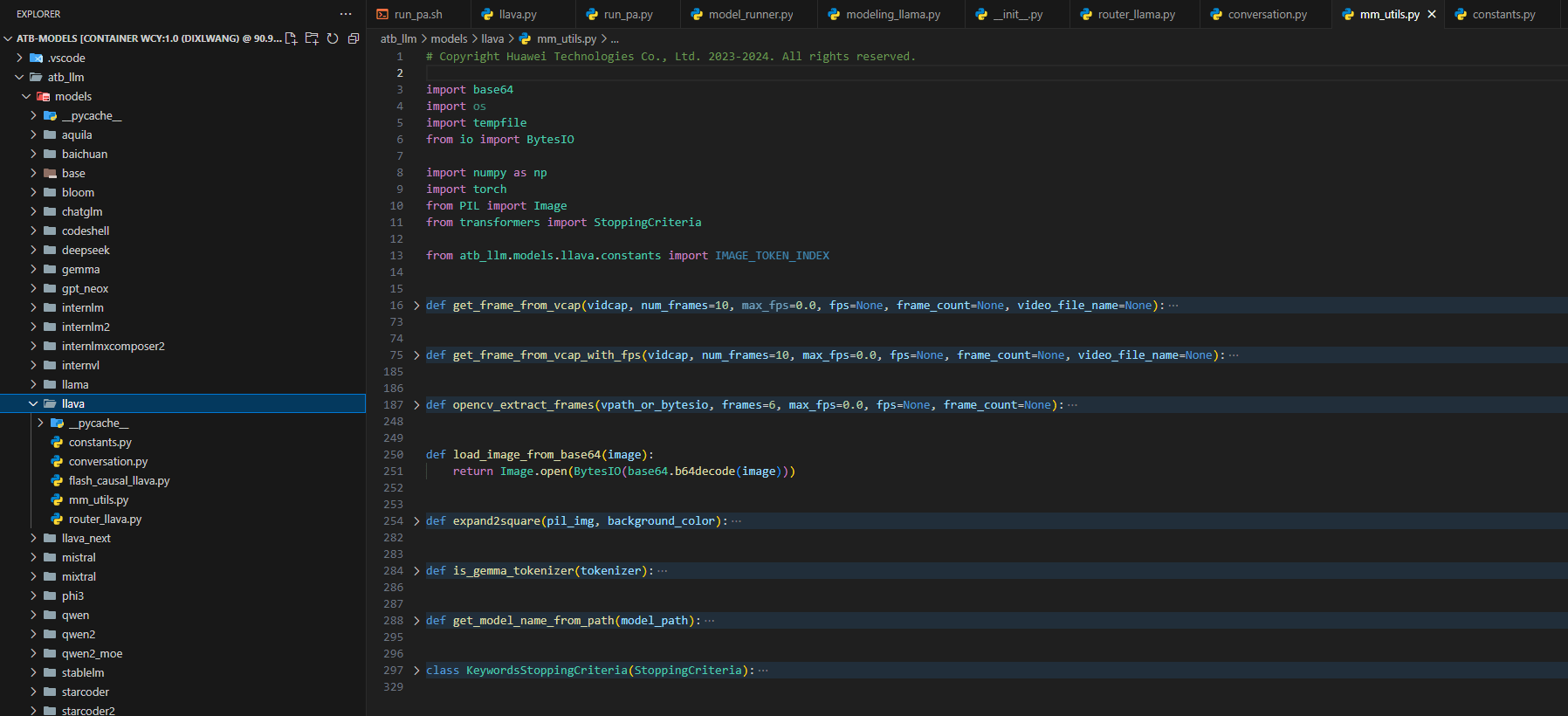Unfold is_gemma_tokenizer function at line 284
The image size is (1568, 716).
[416, 571]
